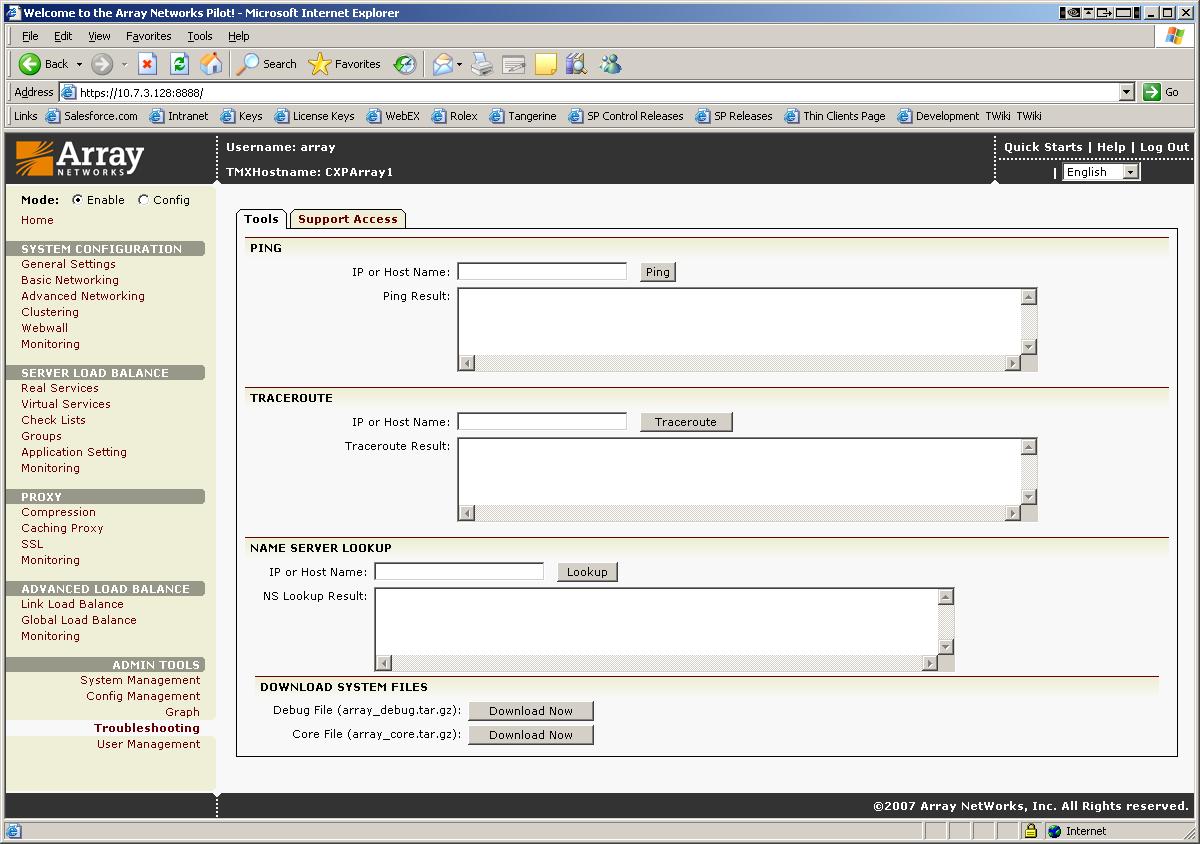Open the Tools menu in menu bar
The height and width of the screenshot is (844, 1200).
coord(200,36)
